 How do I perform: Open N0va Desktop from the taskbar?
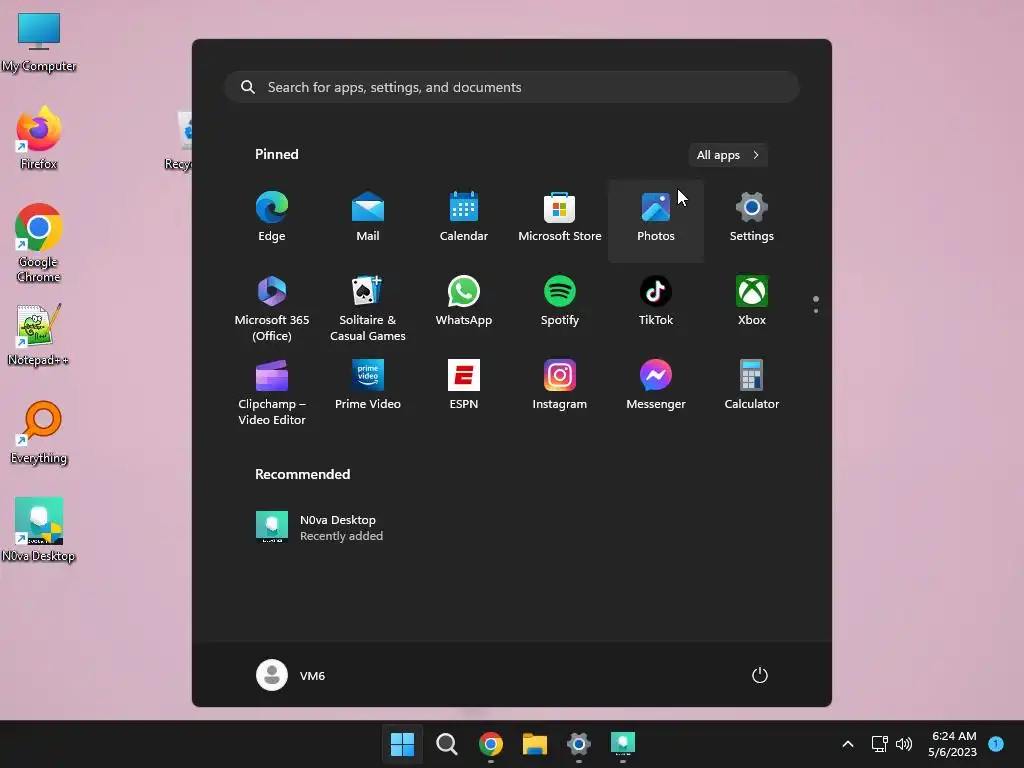coord(622,744)
